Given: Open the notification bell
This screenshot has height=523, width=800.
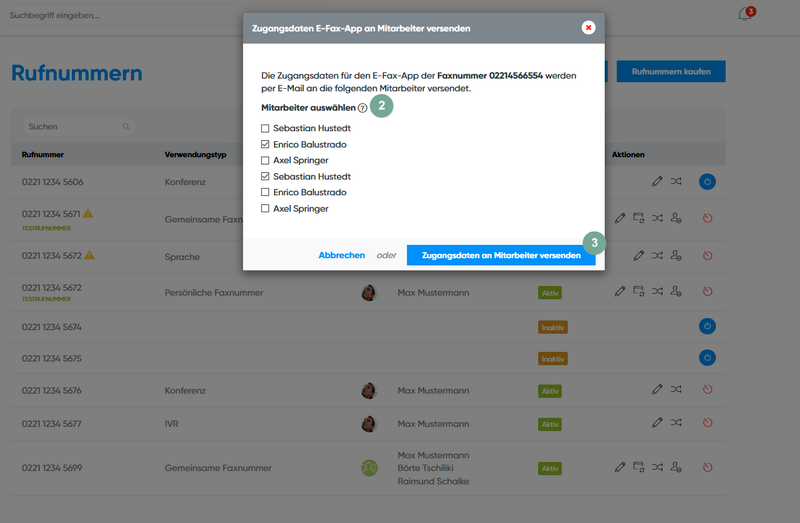Looking at the screenshot, I should click(744, 15).
